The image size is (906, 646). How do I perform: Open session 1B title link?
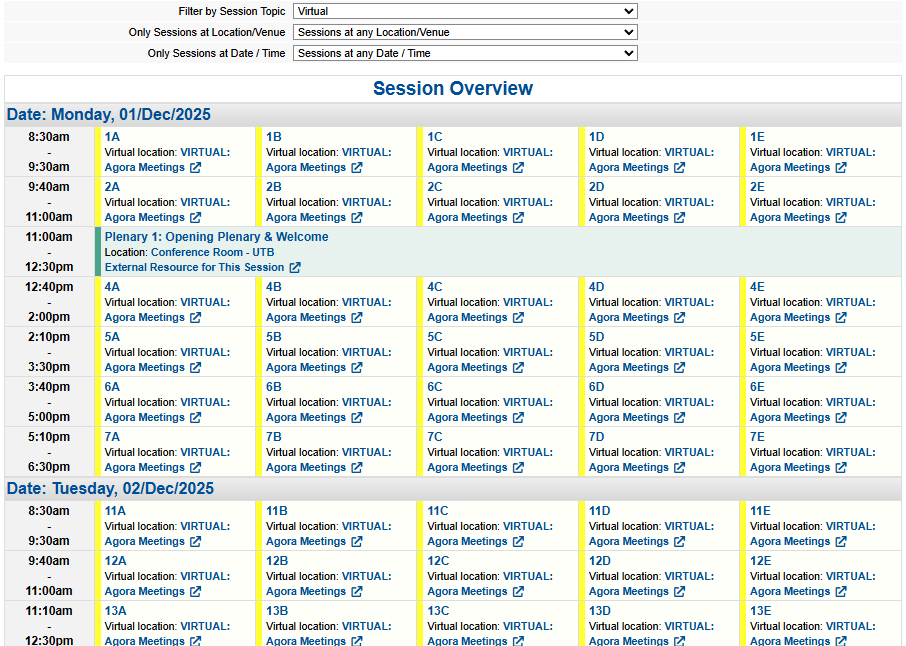pos(274,137)
